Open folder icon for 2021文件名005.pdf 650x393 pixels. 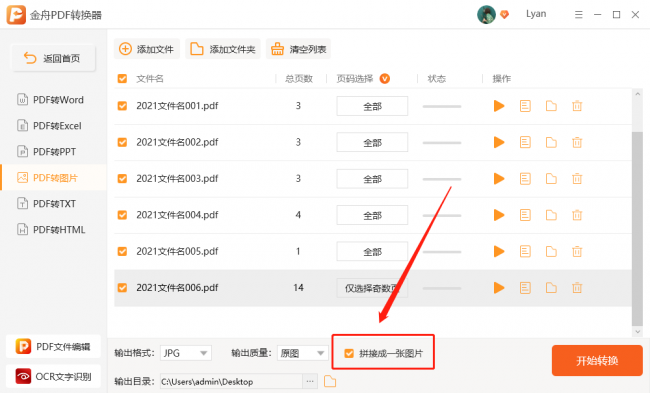click(551, 251)
